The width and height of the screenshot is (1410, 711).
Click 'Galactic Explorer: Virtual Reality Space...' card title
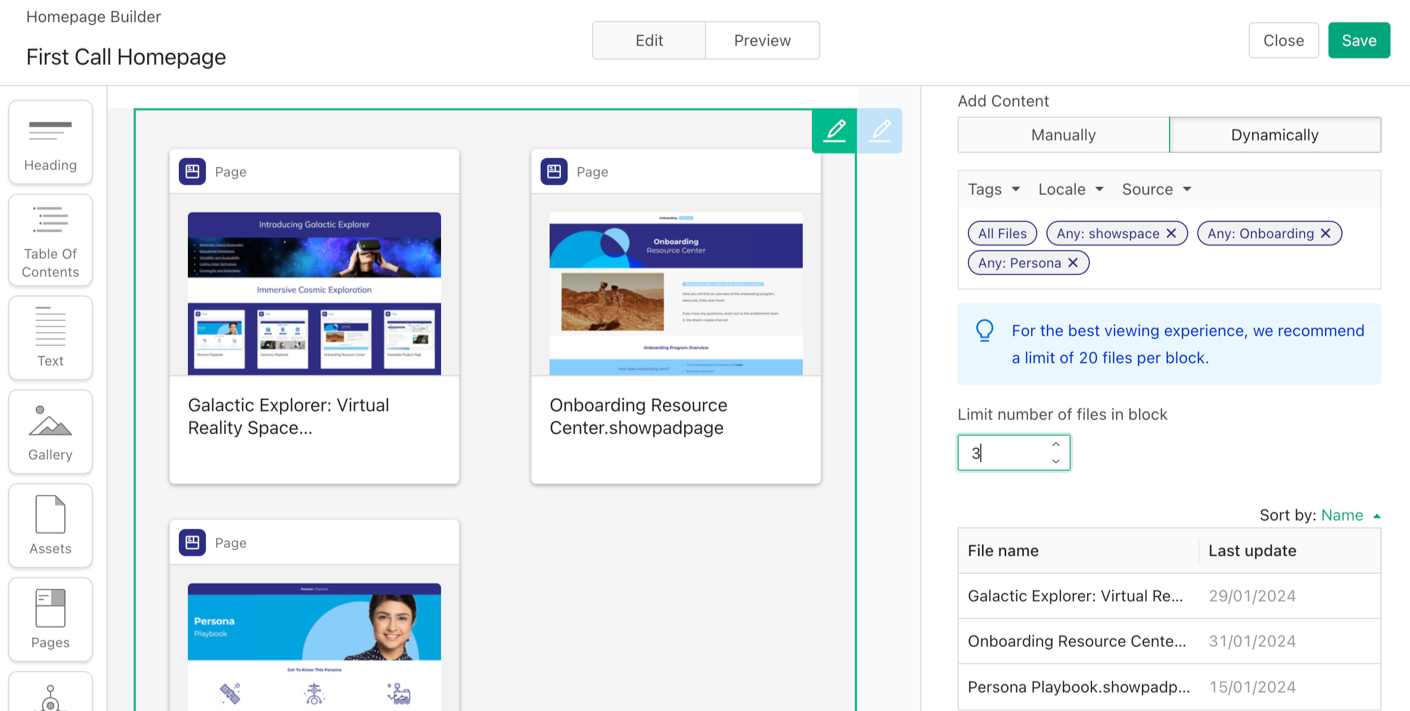289,417
